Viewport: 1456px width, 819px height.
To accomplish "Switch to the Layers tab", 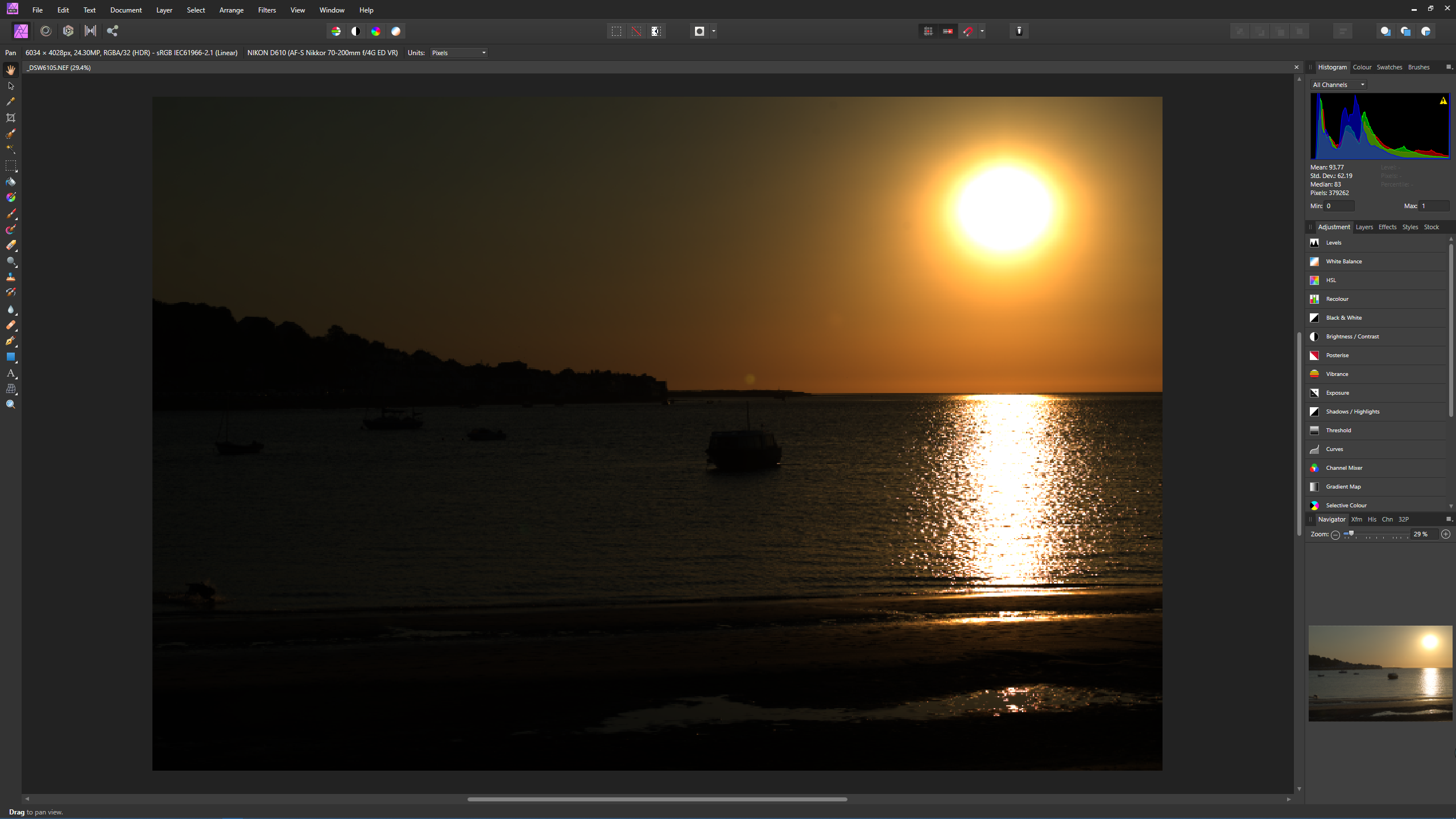I will coord(1364,227).
